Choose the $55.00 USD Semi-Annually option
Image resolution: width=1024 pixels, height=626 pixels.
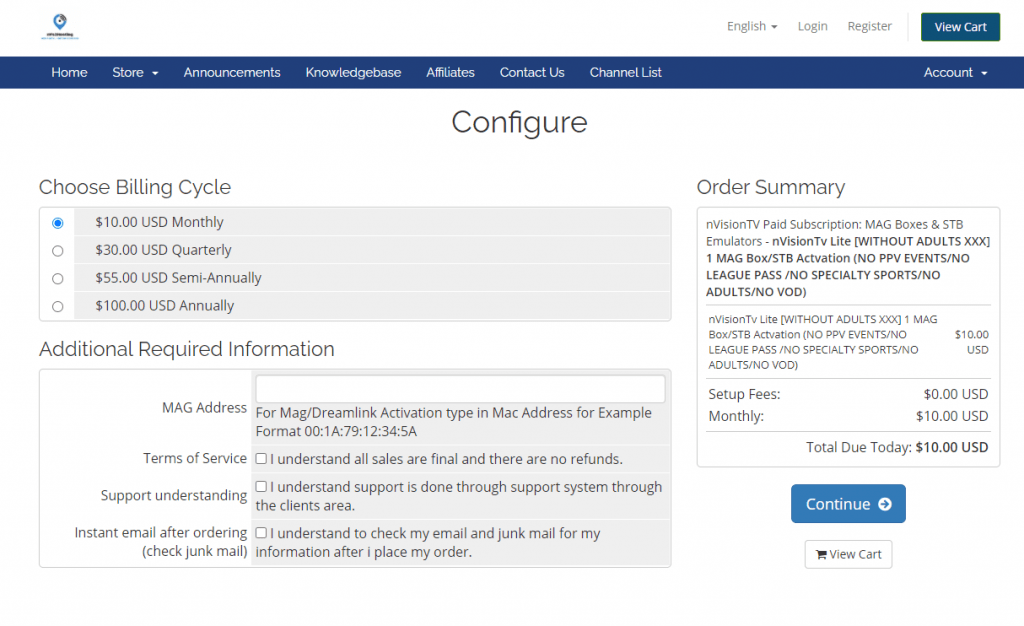point(57,279)
